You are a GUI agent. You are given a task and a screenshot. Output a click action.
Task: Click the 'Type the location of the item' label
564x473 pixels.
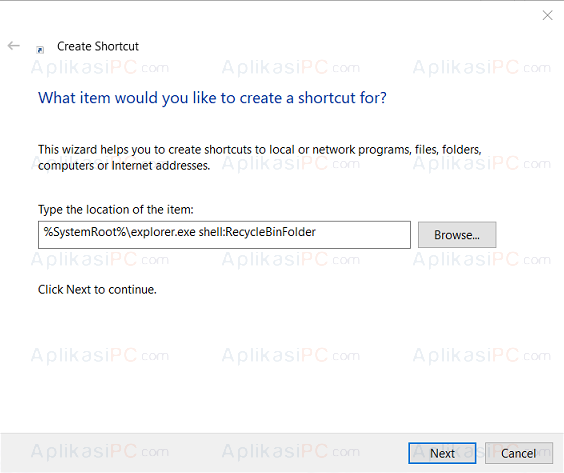pos(116,209)
